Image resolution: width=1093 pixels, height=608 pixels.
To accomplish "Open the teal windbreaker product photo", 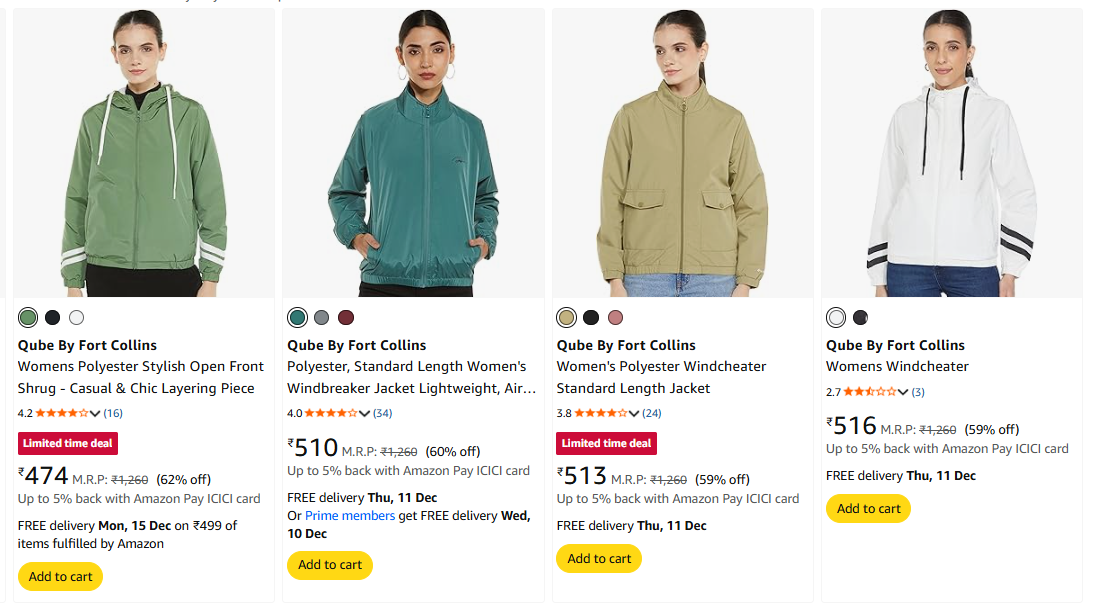I will pyautogui.click(x=412, y=153).
